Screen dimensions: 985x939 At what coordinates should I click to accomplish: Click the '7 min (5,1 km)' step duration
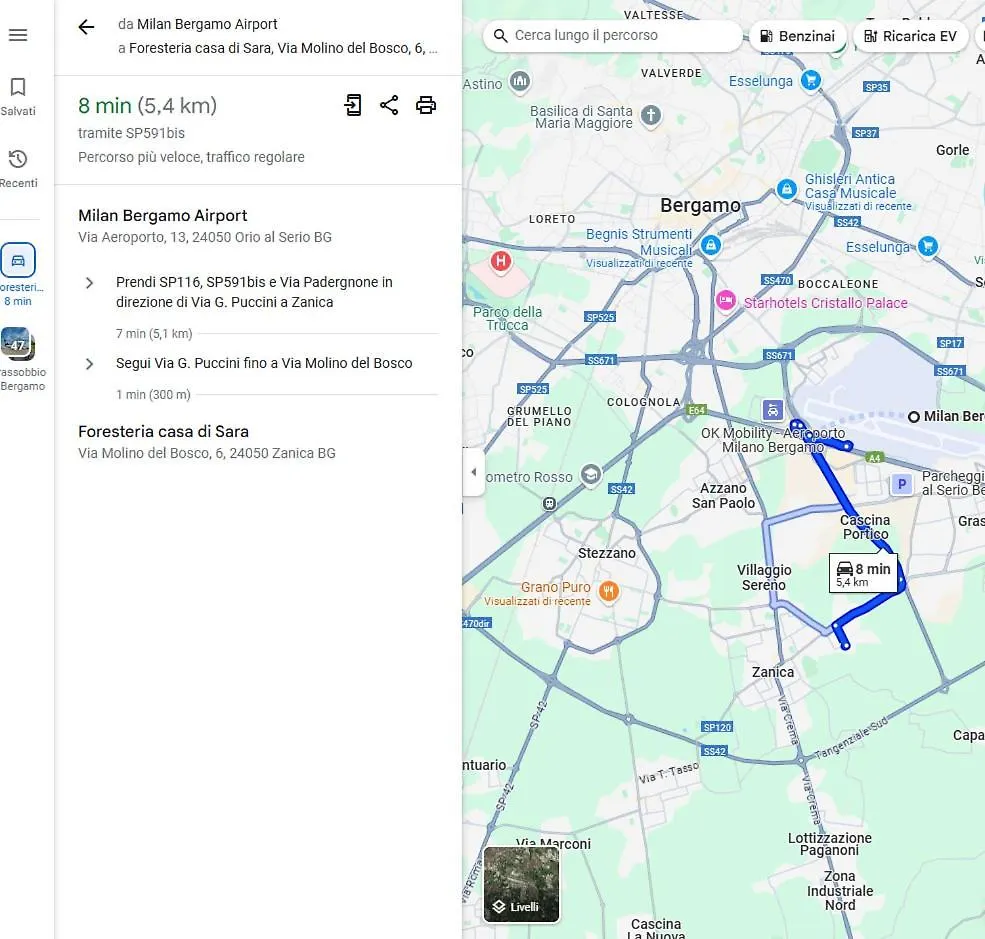pyautogui.click(x=154, y=334)
